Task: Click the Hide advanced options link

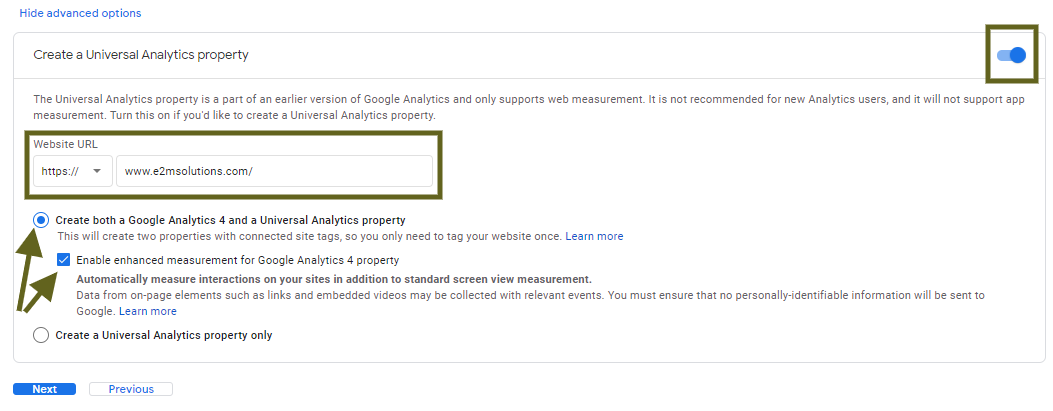Action: pyautogui.click(x=80, y=14)
